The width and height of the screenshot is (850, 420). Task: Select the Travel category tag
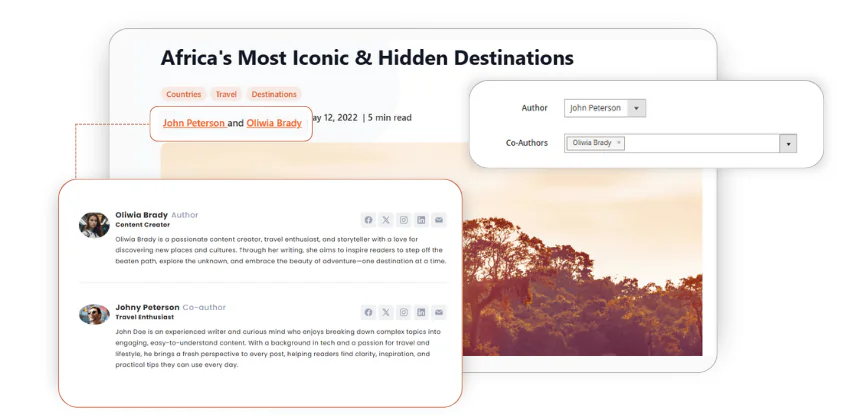point(227,94)
